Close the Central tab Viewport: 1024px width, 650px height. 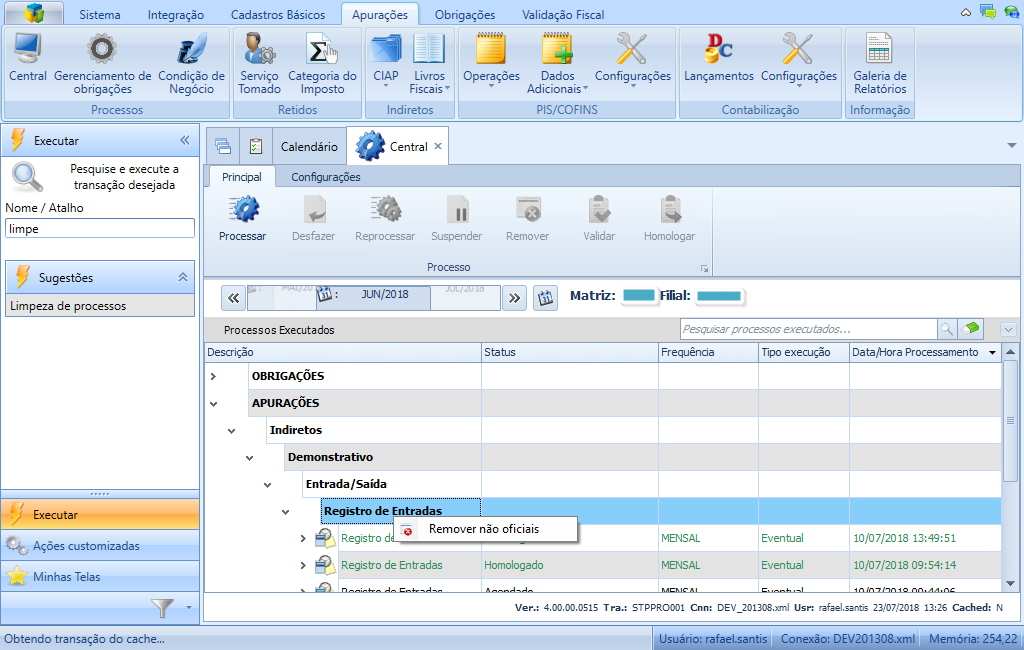[x=437, y=147]
